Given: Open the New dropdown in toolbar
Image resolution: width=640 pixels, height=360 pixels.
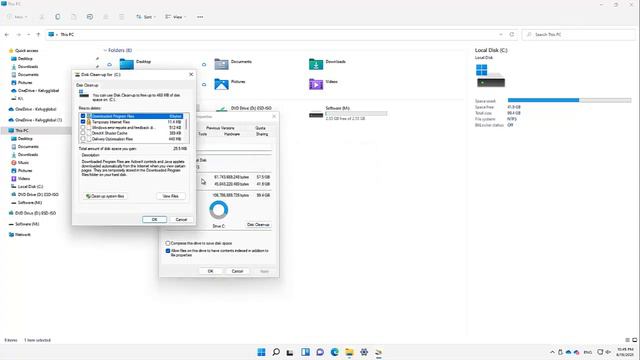Looking at the screenshot, I should tap(18, 17).
